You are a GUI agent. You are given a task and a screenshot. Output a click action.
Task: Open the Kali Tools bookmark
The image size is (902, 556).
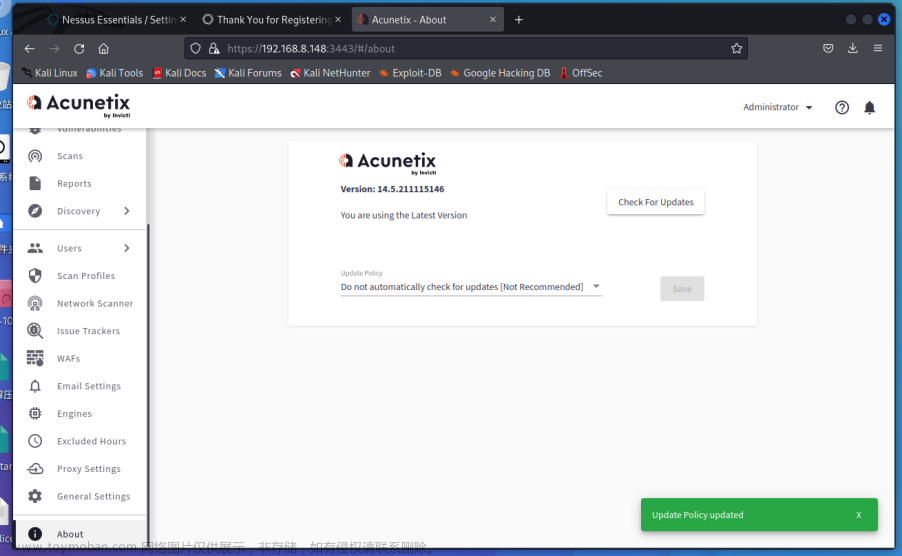114,73
